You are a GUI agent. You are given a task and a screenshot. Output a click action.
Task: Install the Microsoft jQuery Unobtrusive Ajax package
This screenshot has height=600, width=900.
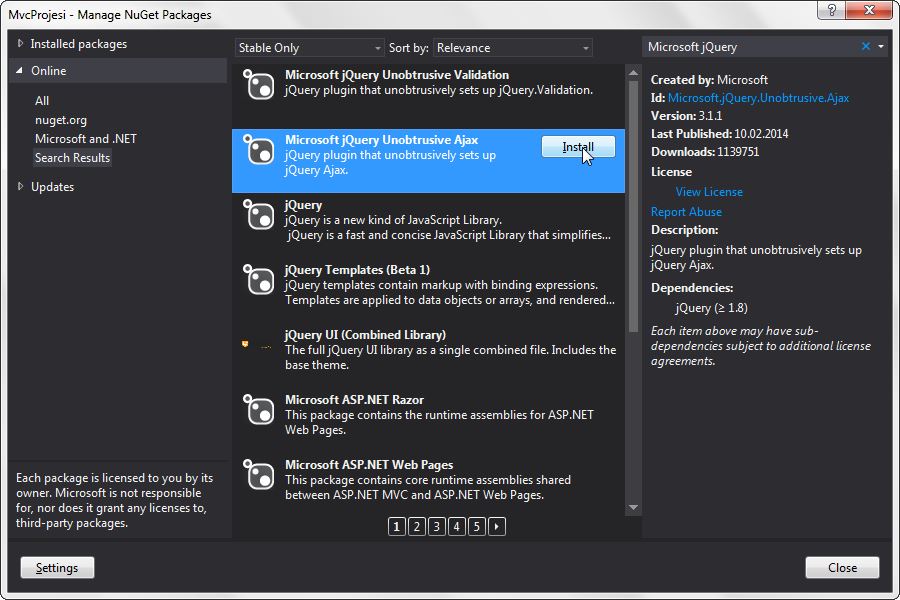[x=578, y=147]
